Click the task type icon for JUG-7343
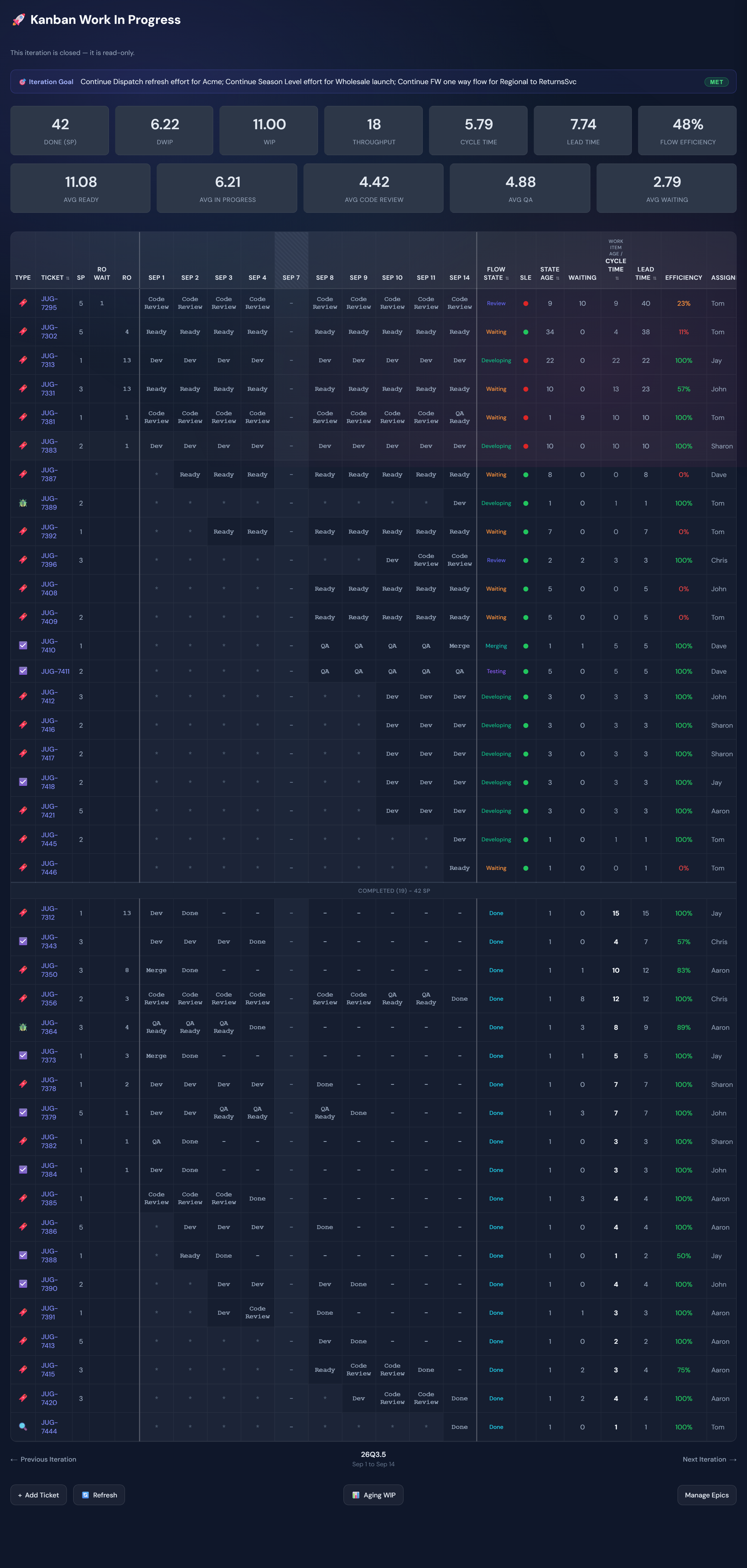The image size is (747, 1568). [x=23, y=941]
